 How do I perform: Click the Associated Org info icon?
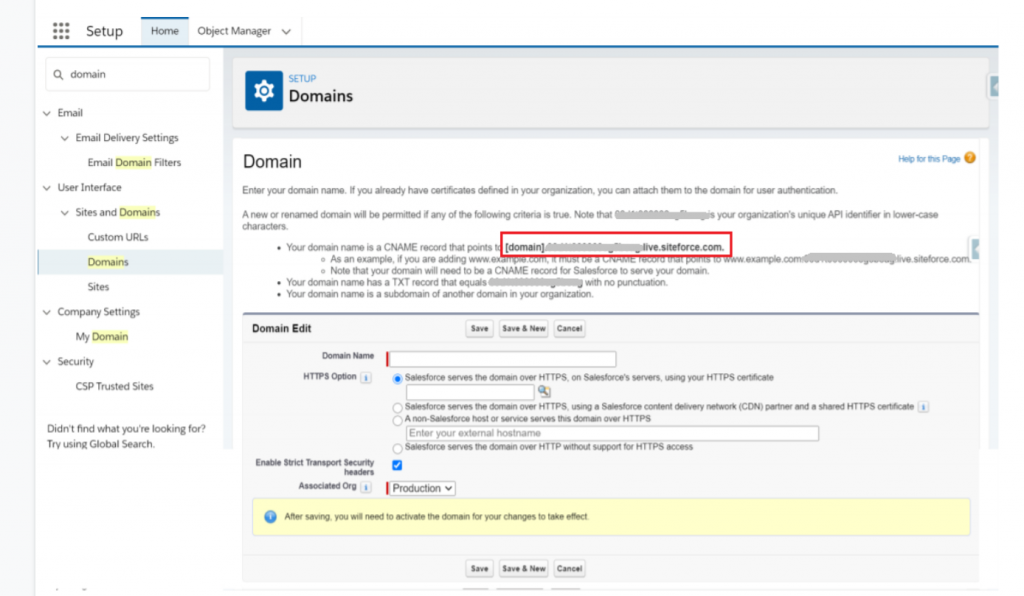click(x=366, y=488)
